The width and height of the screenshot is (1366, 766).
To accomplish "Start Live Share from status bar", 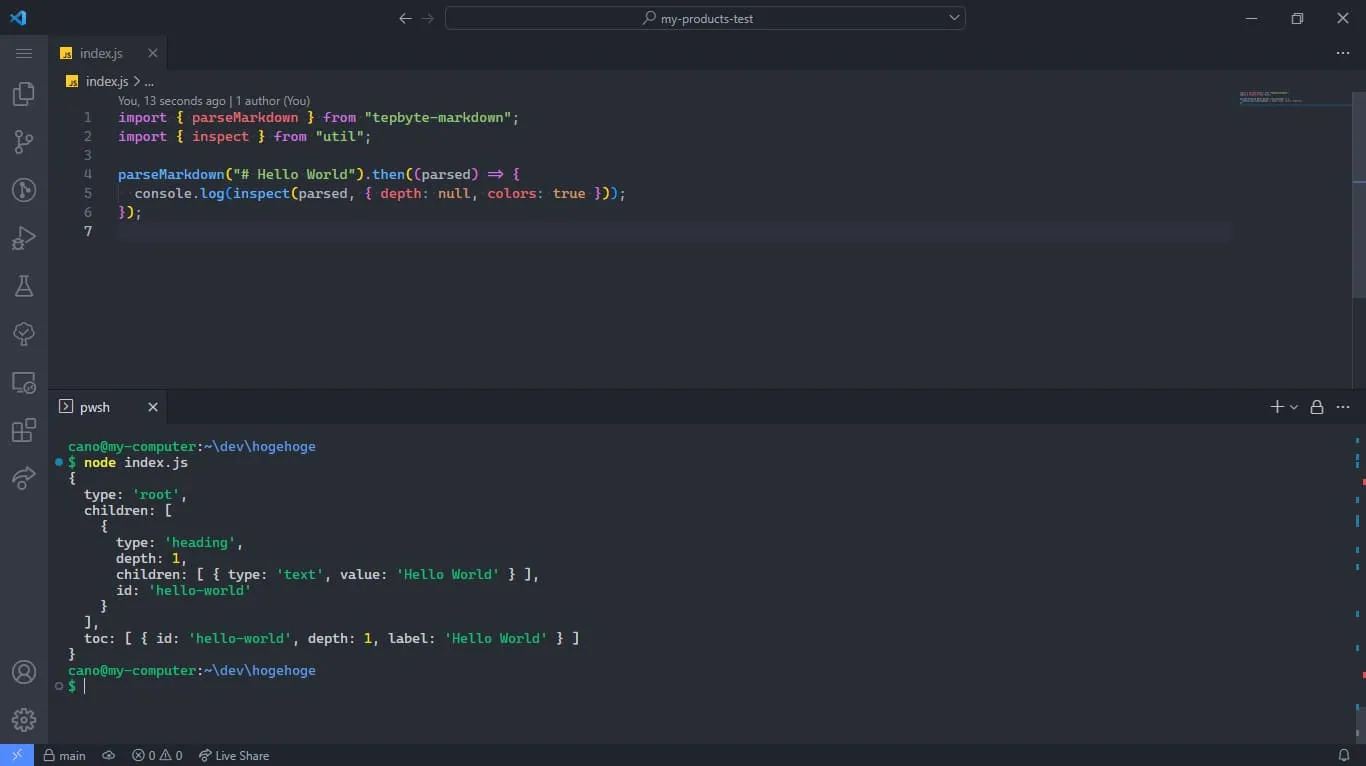I will point(234,755).
